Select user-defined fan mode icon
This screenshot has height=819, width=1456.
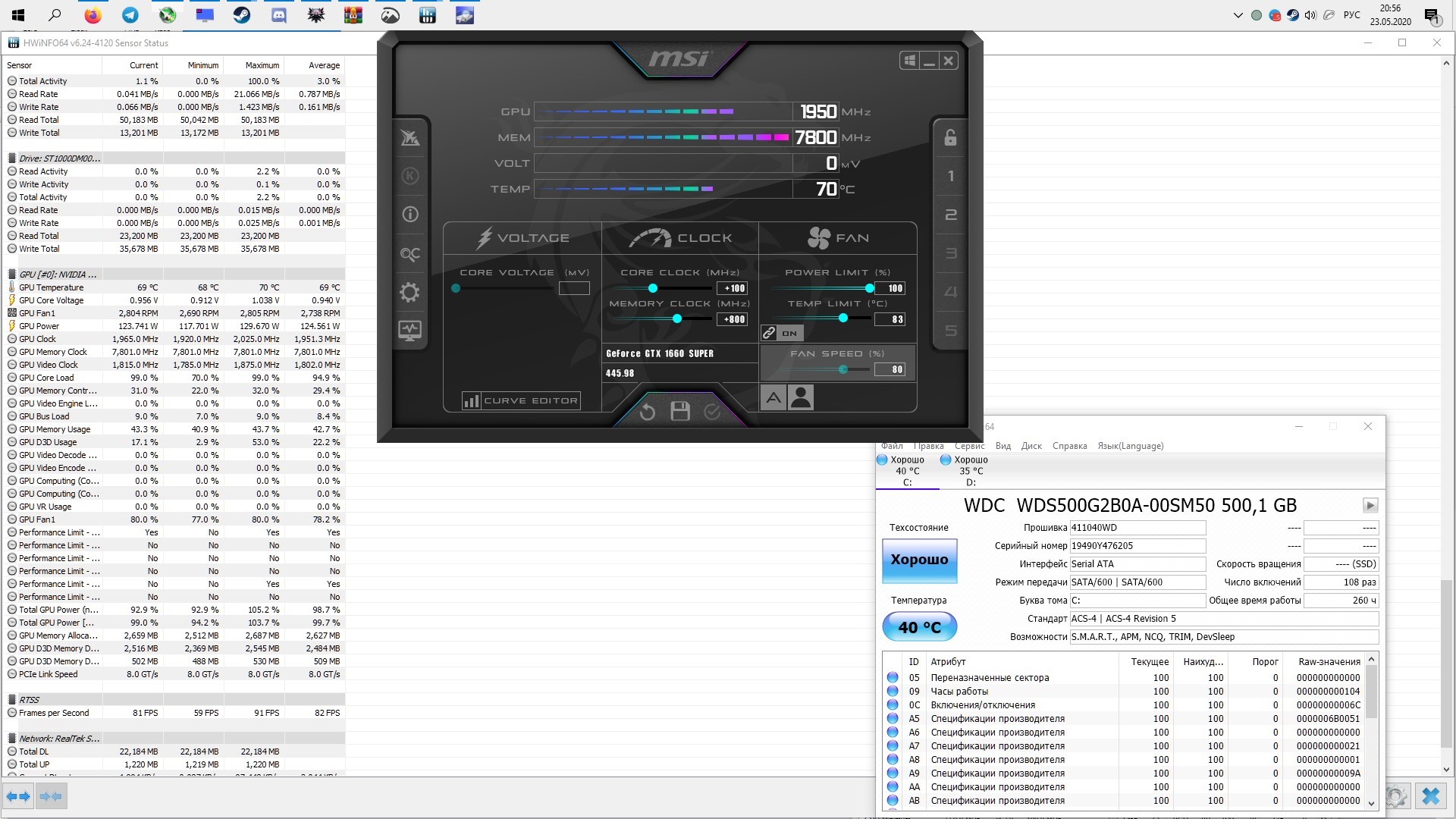coord(801,397)
